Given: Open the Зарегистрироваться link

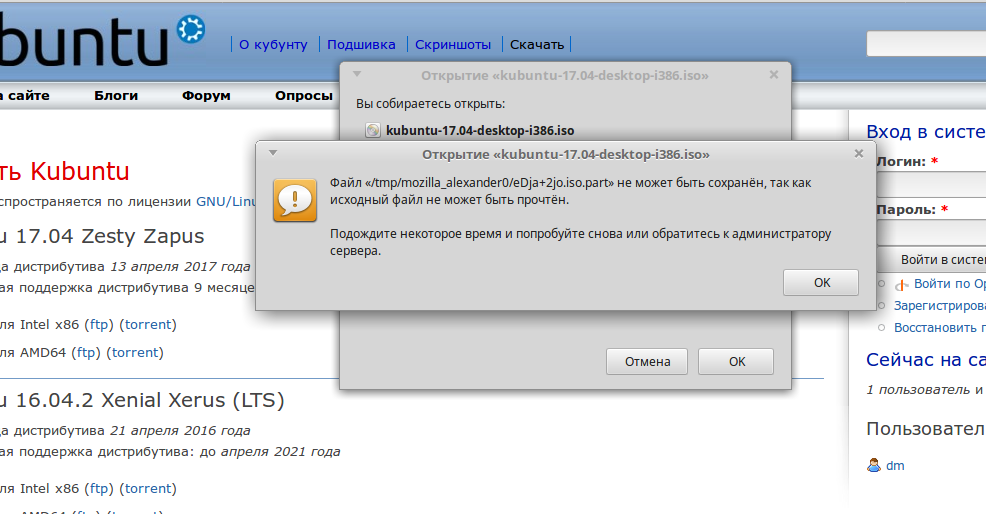Looking at the screenshot, I should click(940, 306).
